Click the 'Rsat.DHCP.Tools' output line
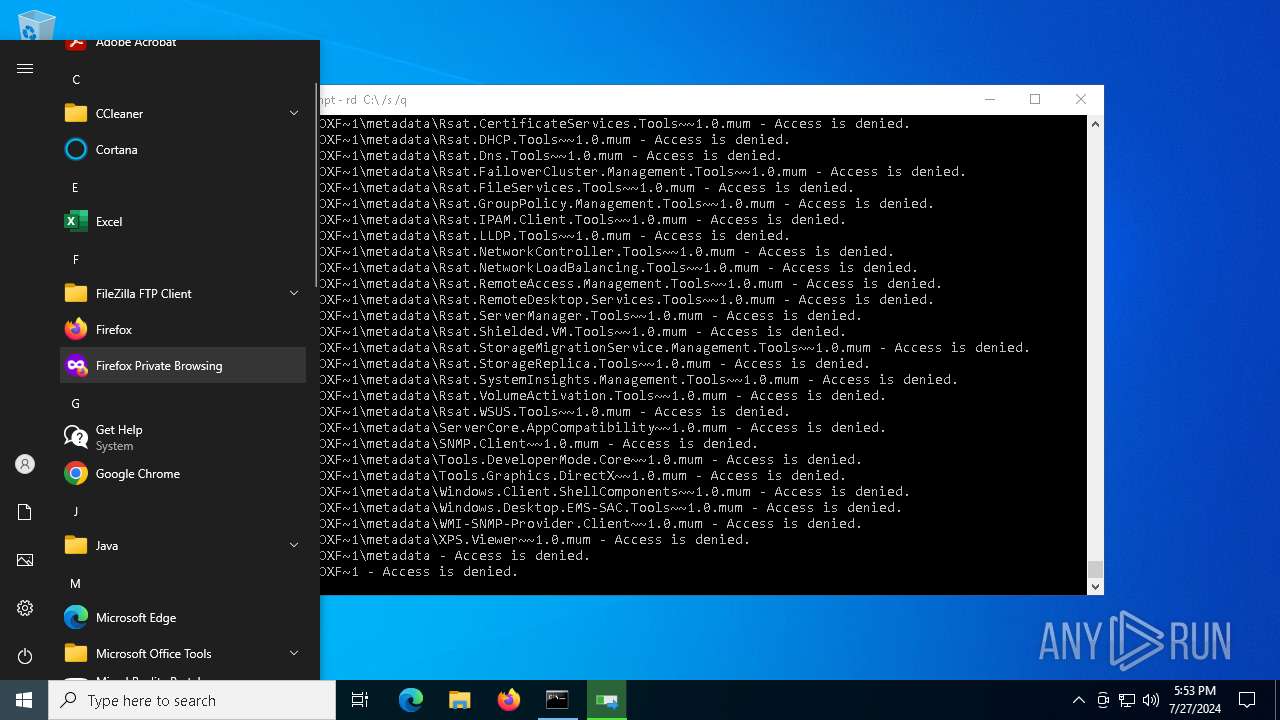 tap(555, 140)
